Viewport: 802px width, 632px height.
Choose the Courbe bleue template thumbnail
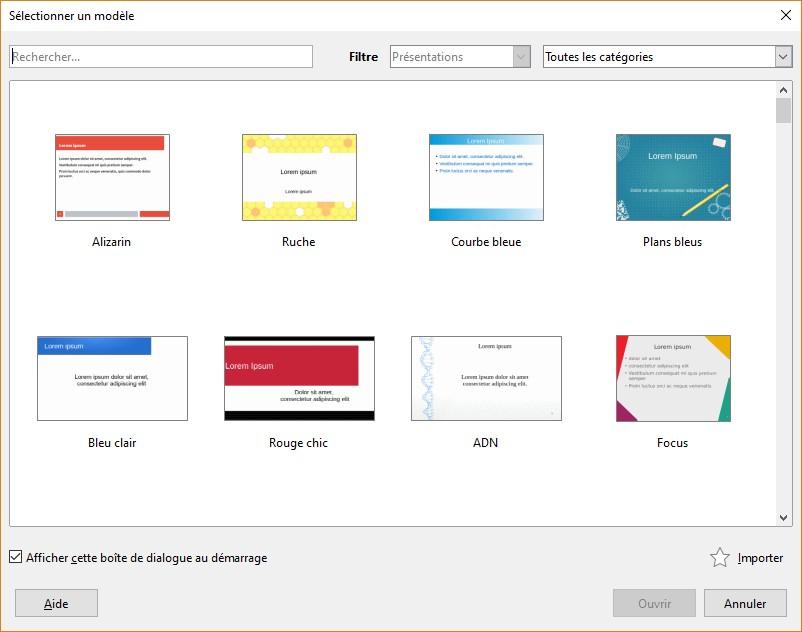pos(486,177)
